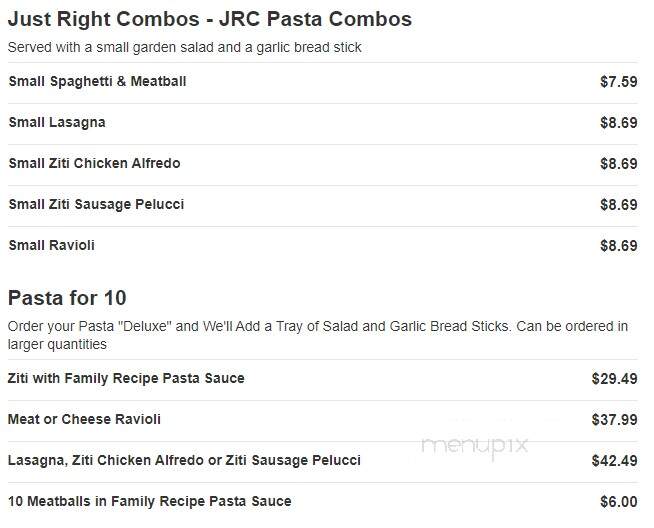Screen dimensions: 654x528
Task: Click the Pasta for 10 heading
Action: 67,298
